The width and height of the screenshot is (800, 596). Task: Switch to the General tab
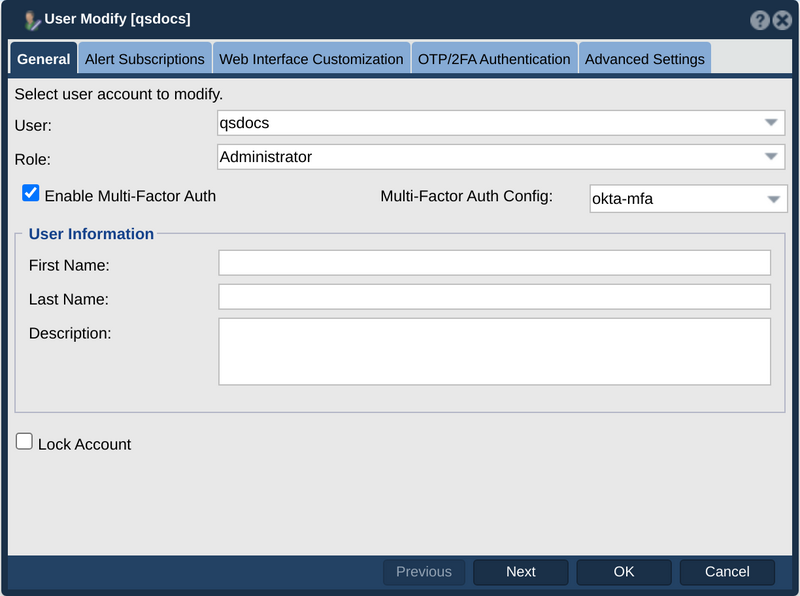pyautogui.click(x=43, y=59)
